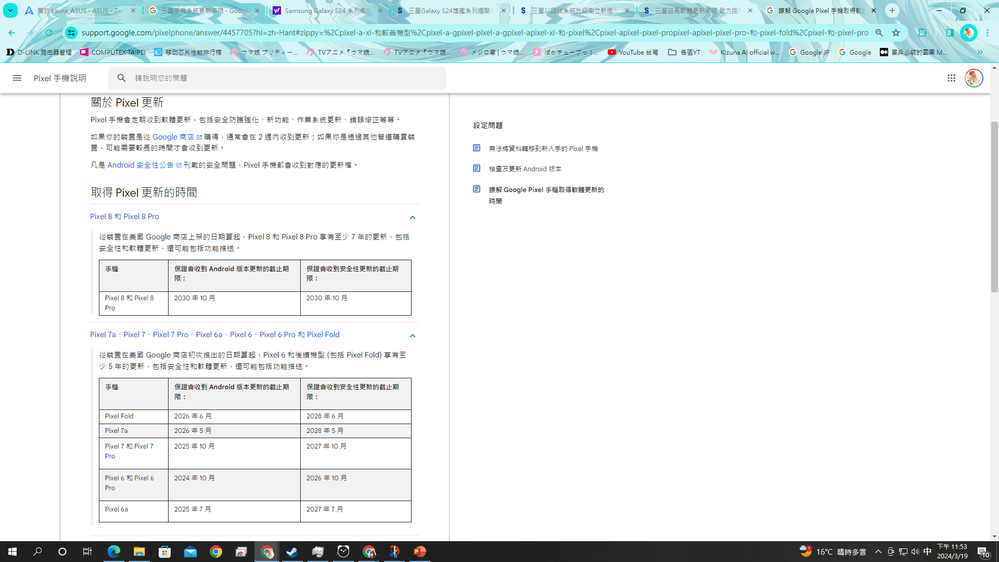Image resolution: width=999 pixels, height=562 pixels.
Task: Open the notification center
Action: tap(984, 552)
